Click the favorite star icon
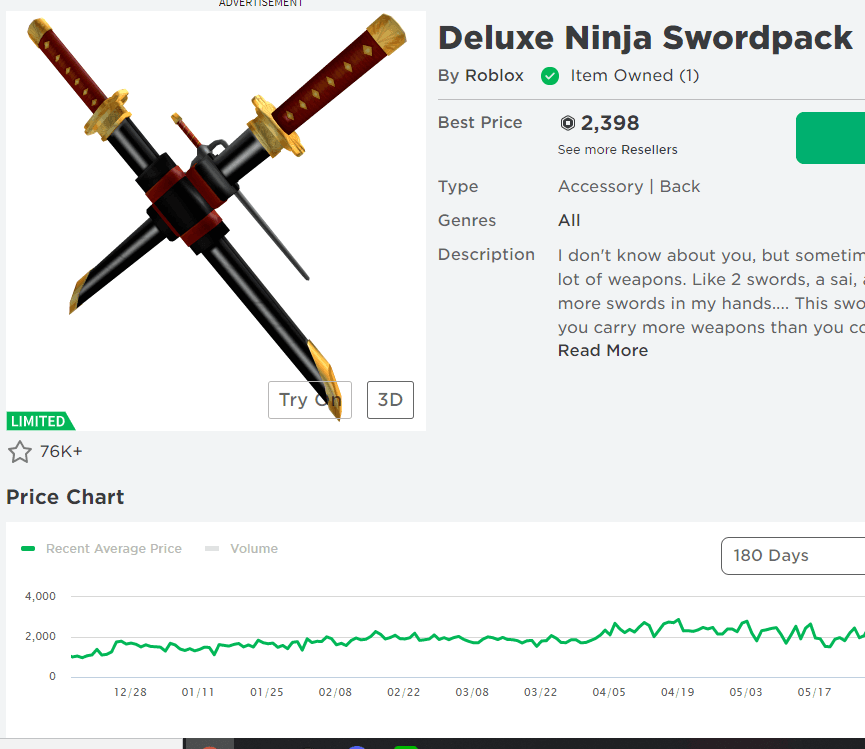The width and height of the screenshot is (865, 749). (20, 452)
